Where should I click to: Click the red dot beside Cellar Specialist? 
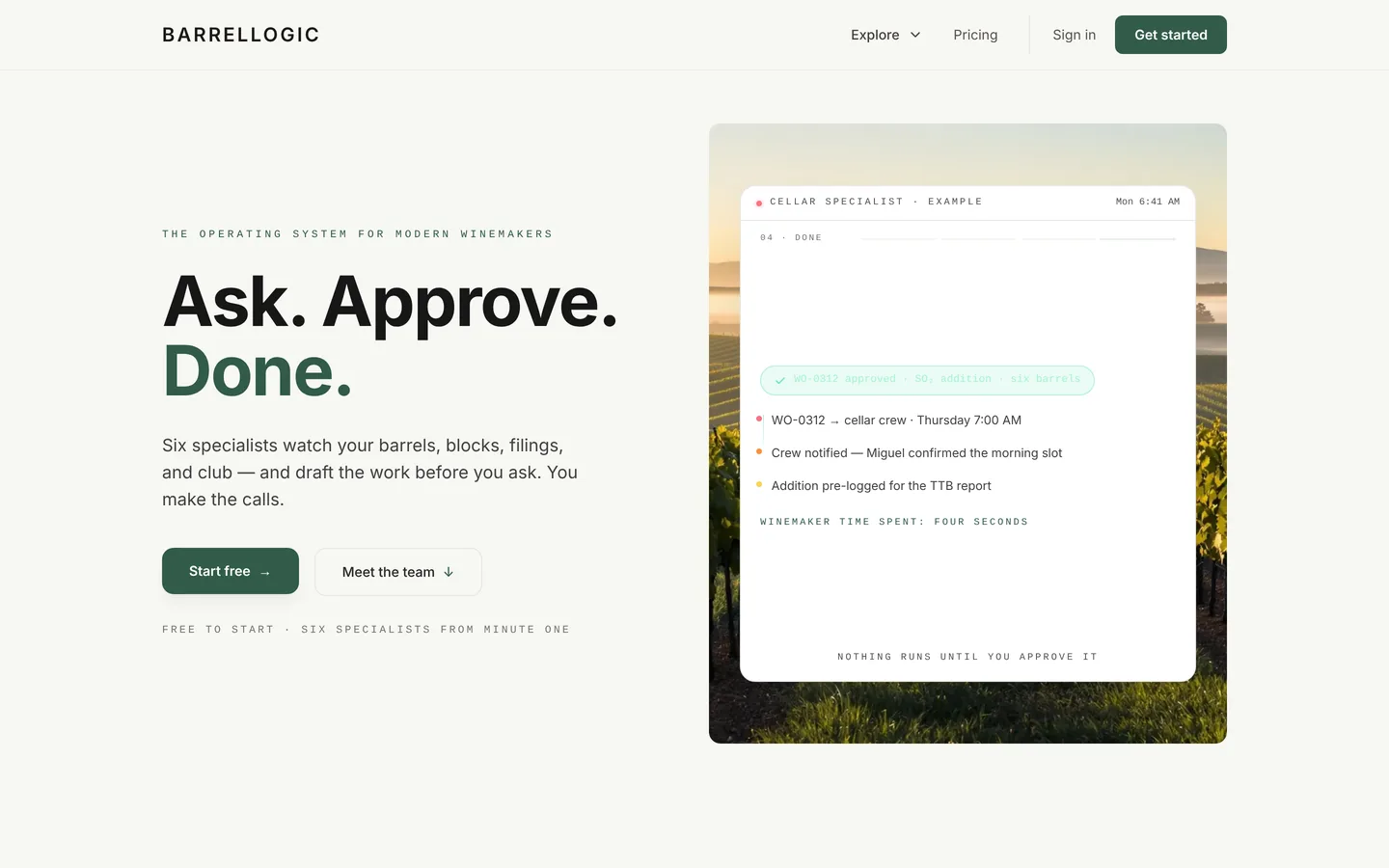759,203
